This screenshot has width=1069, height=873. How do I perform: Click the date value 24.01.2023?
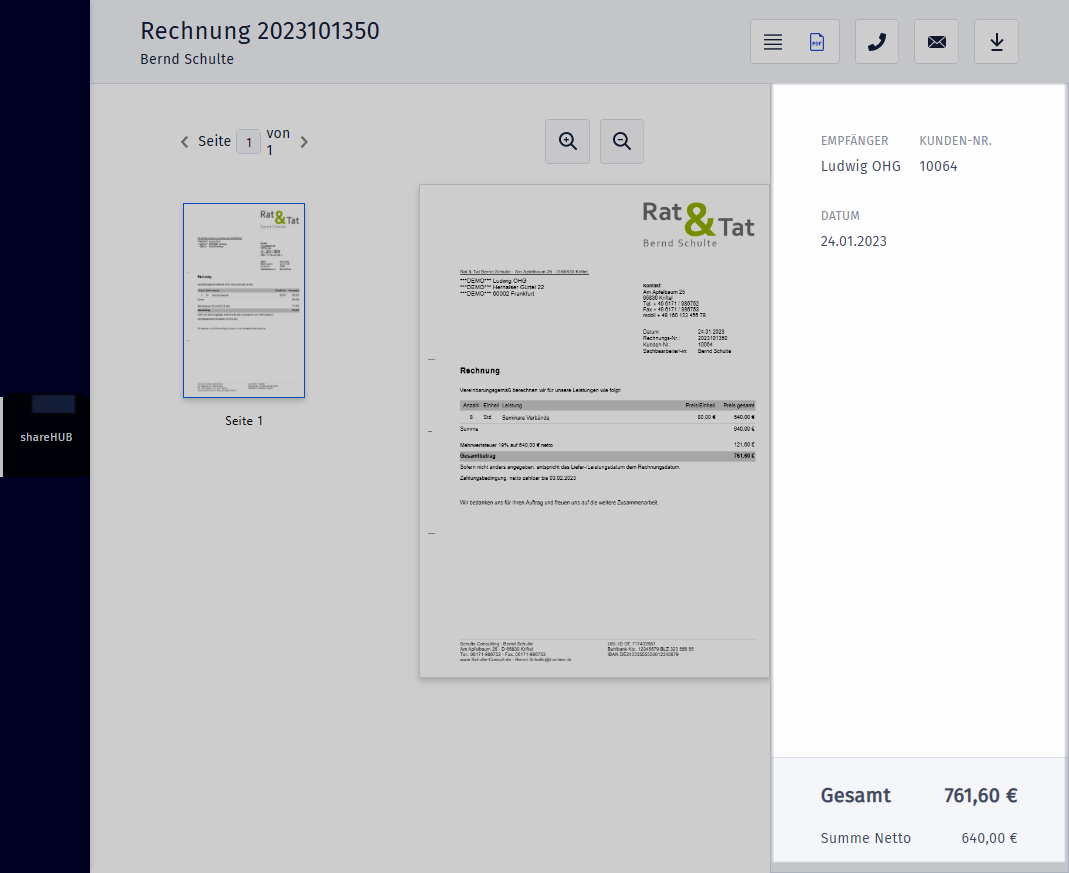click(x=854, y=241)
